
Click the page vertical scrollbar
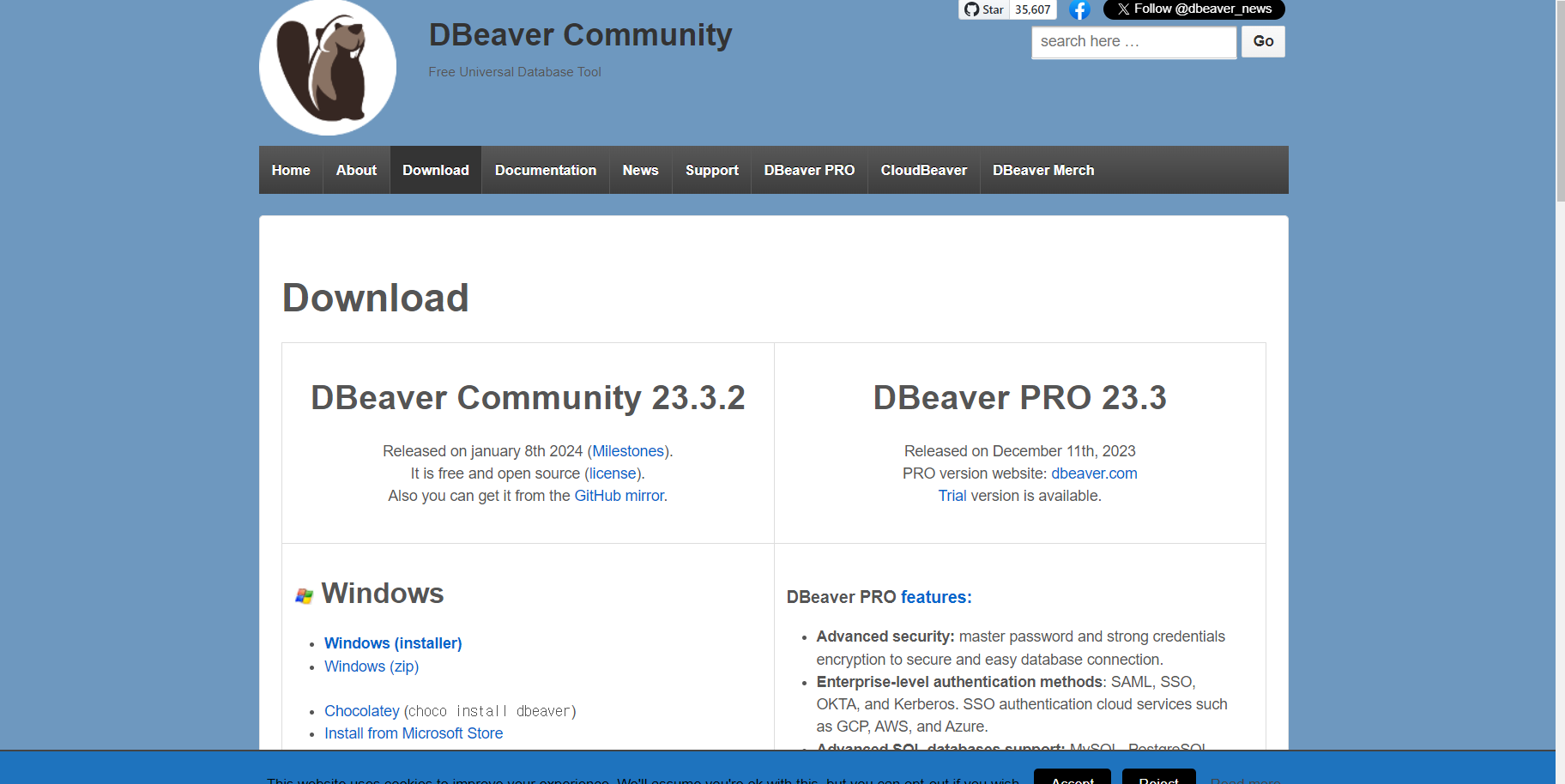(x=1560, y=101)
